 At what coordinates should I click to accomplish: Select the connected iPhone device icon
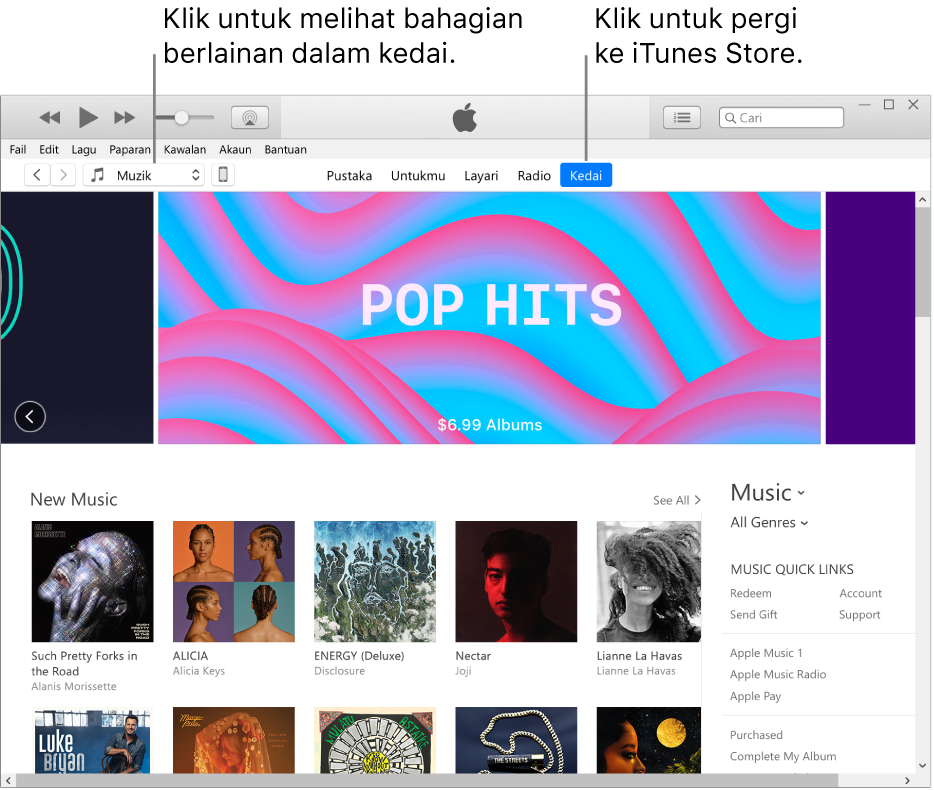coord(222,174)
